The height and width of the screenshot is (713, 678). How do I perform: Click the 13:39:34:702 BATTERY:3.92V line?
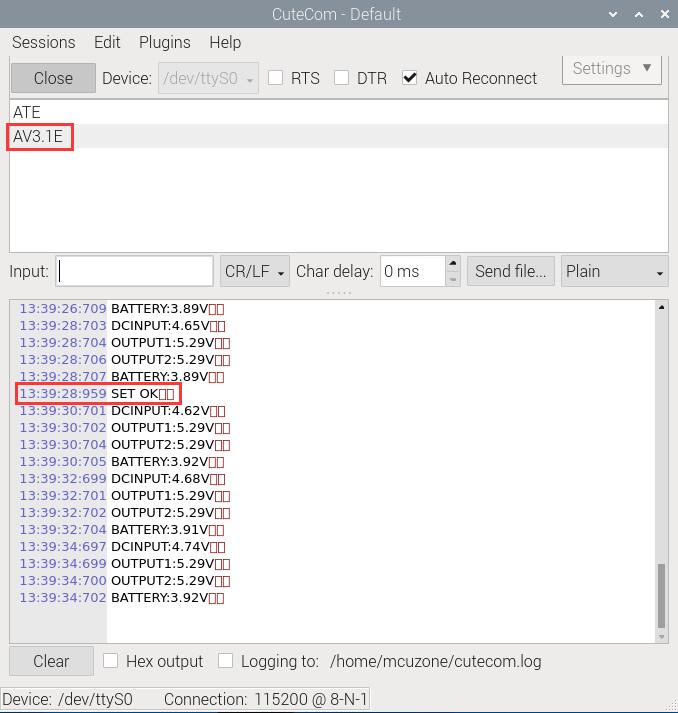pos(122,598)
